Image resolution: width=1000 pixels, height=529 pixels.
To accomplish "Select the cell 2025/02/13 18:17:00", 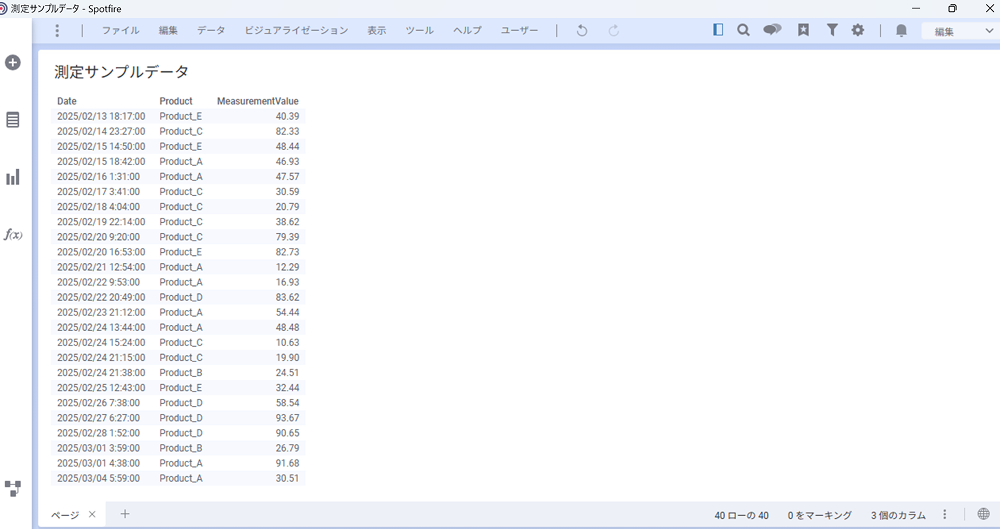I will pos(101,116).
